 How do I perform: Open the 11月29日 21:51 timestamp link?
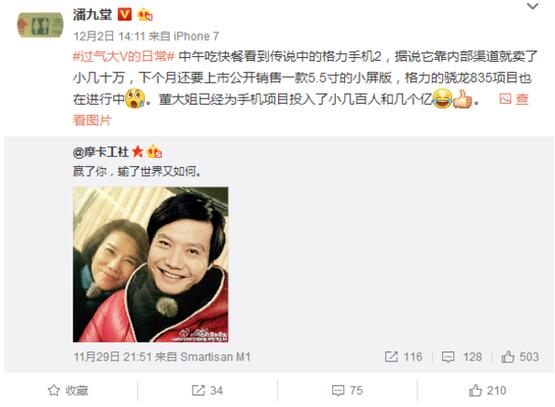[113, 357]
